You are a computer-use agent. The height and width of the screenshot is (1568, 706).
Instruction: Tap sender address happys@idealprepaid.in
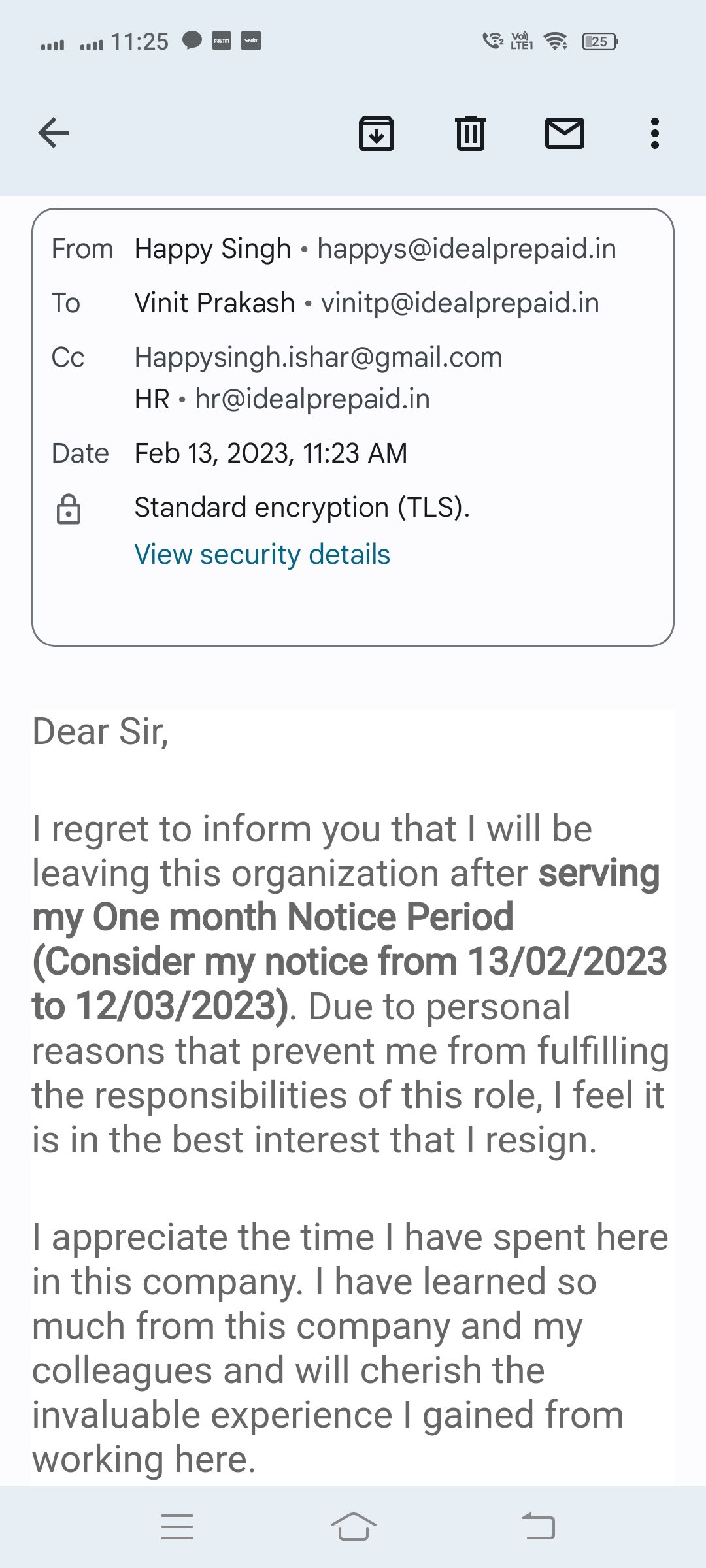(x=467, y=249)
